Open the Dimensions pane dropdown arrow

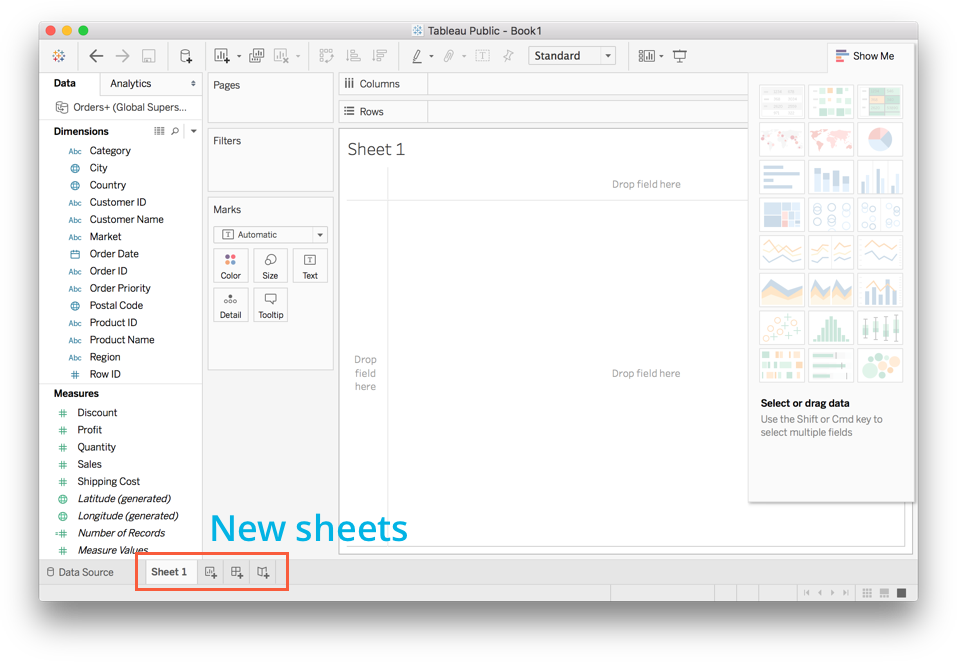194,131
